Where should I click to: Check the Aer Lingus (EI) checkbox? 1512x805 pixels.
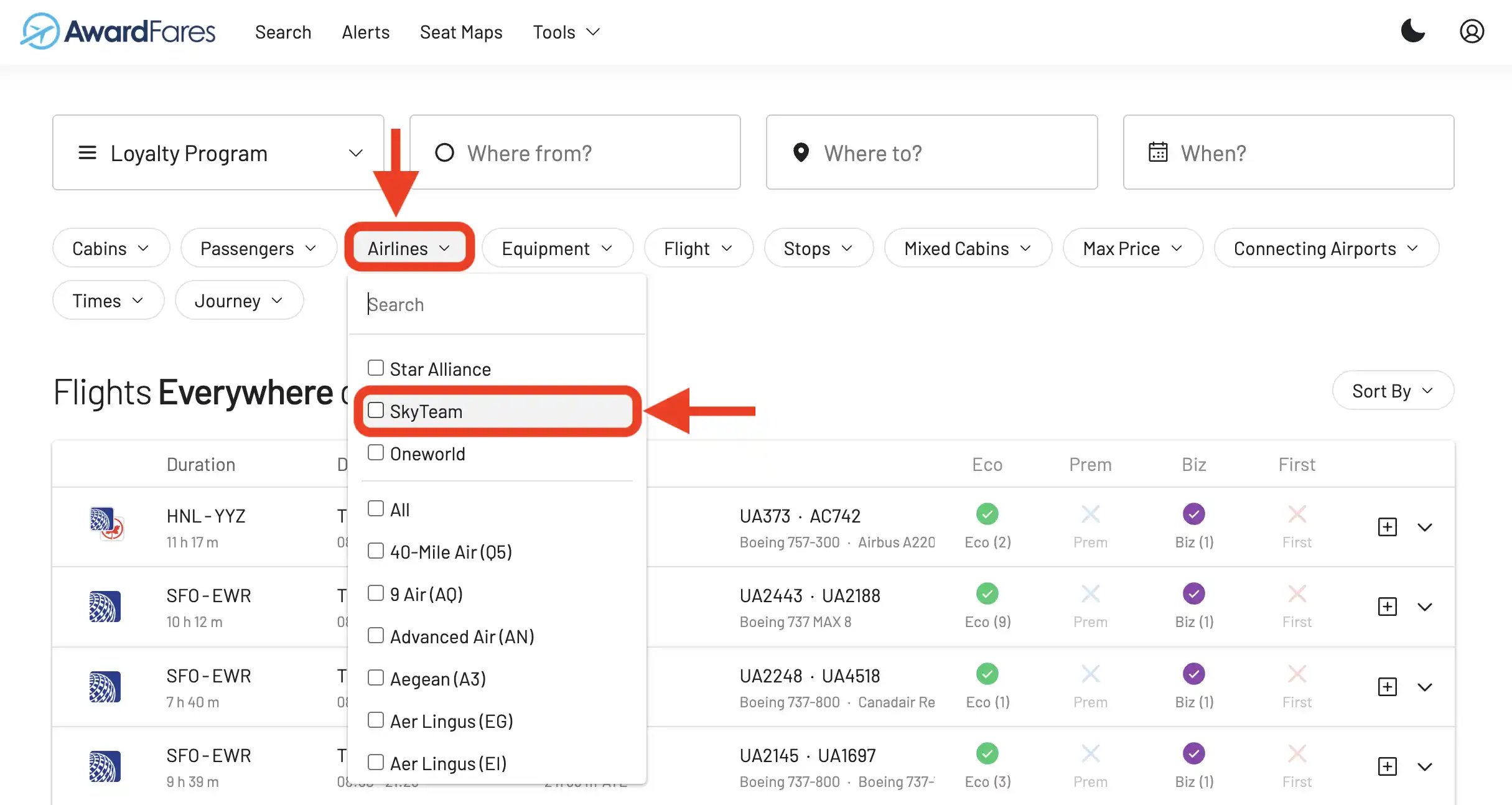pos(375,762)
